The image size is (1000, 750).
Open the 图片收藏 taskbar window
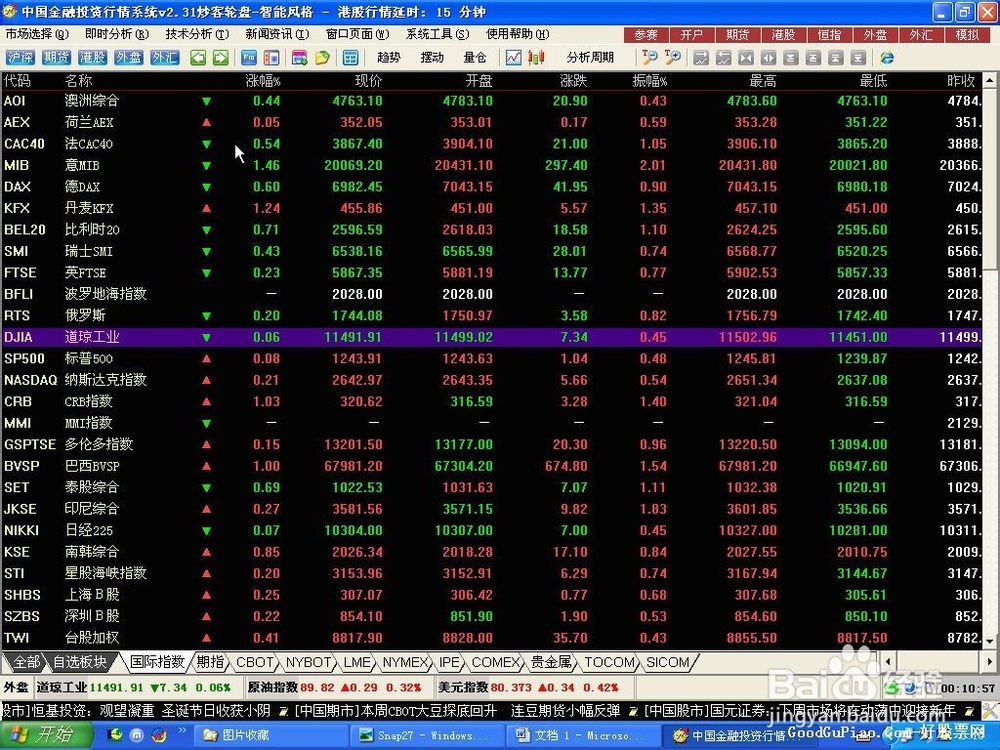tap(268, 735)
